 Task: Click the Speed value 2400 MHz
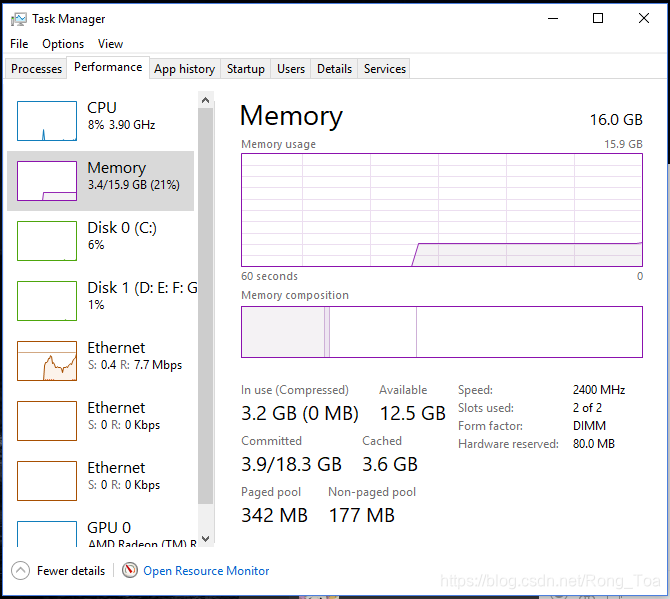[599, 390]
